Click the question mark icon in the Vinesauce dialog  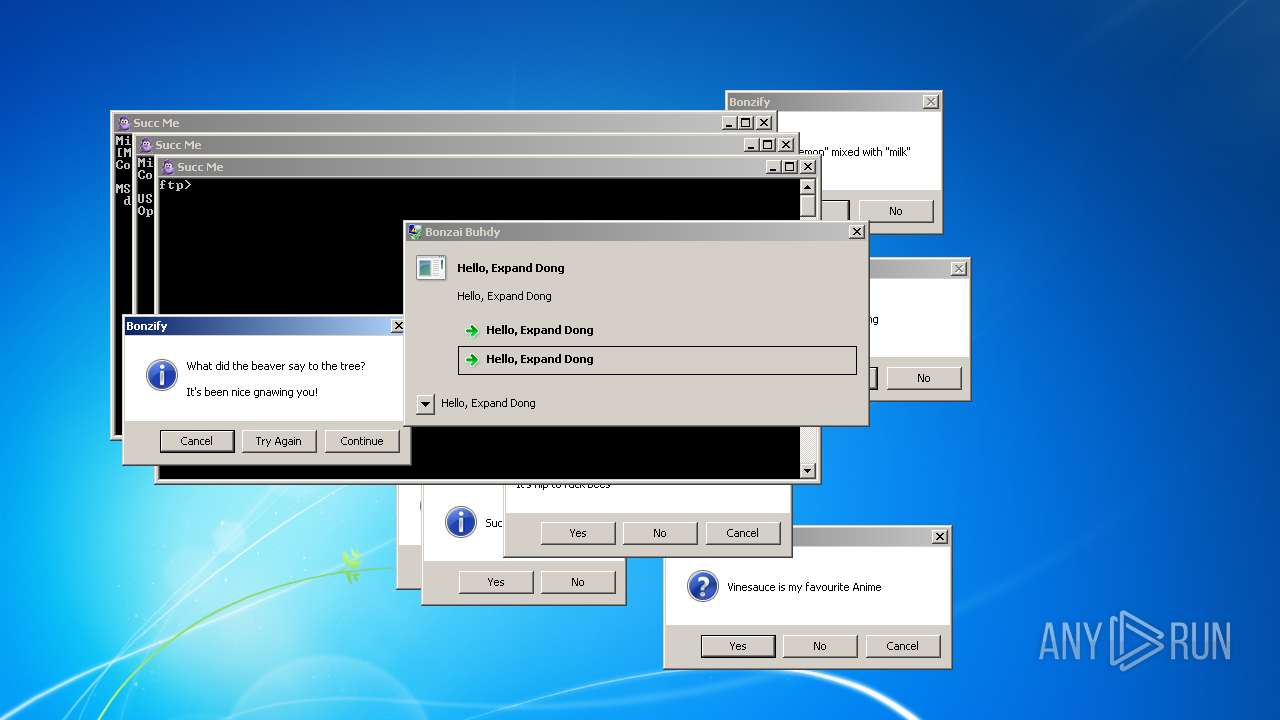(703, 586)
